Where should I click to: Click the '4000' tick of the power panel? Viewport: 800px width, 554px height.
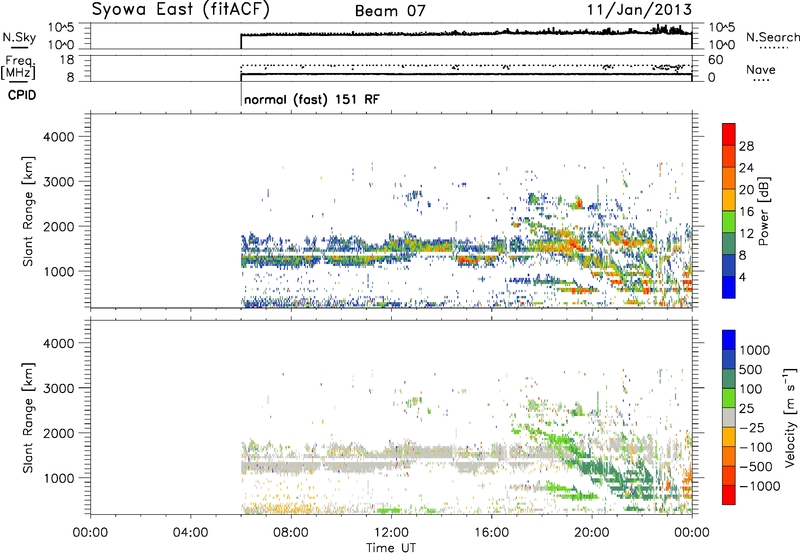coord(59,137)
